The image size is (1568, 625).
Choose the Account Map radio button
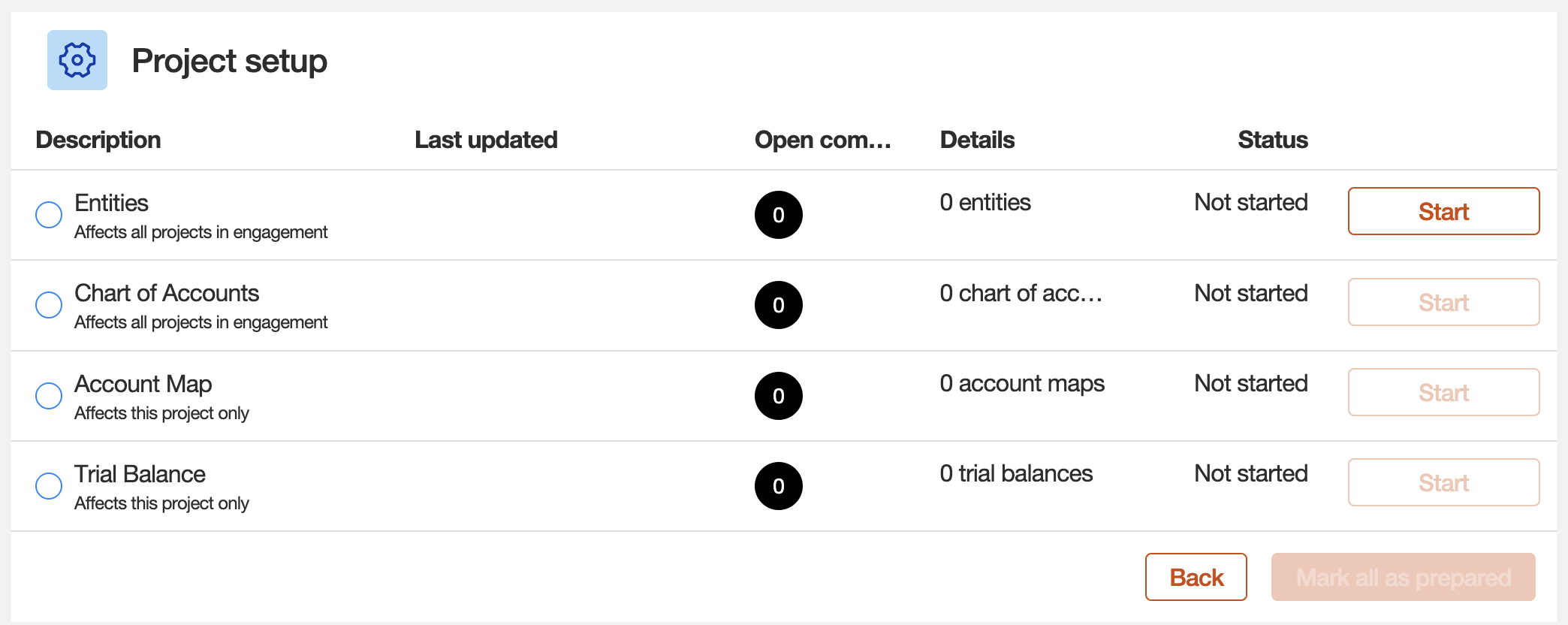coord(48,395)
